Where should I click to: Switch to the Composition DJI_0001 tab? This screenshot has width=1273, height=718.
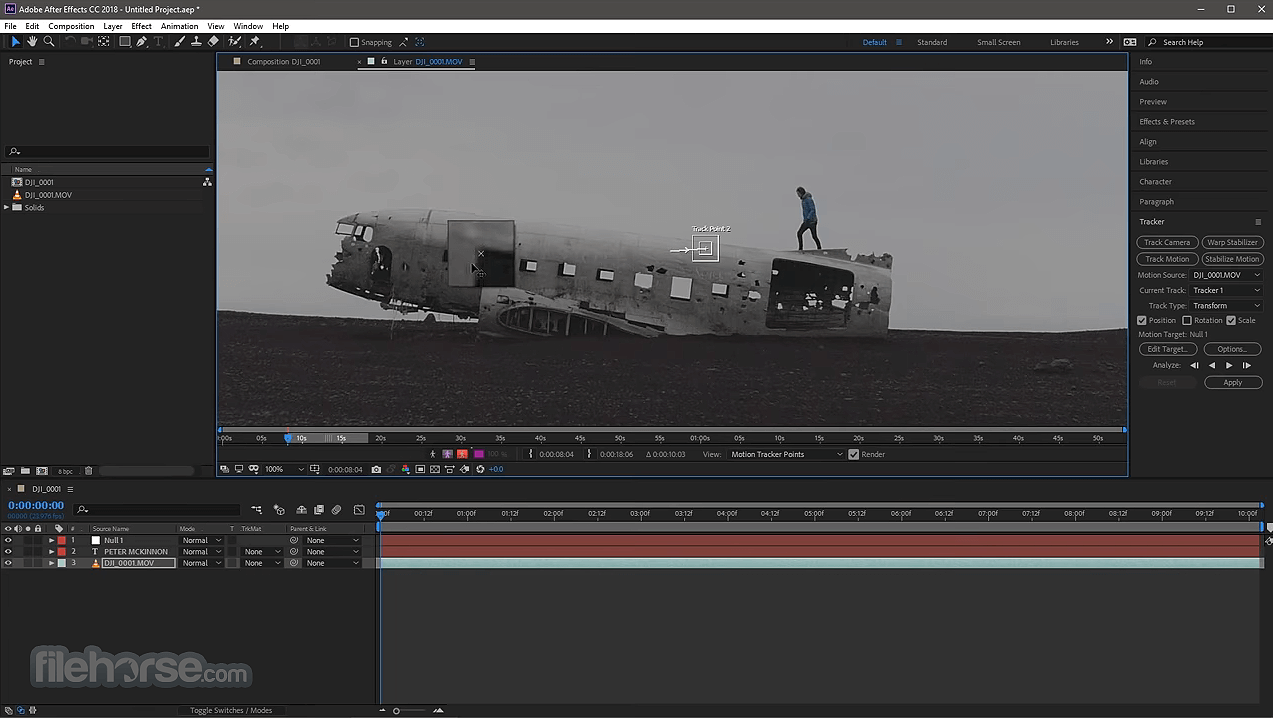284,61
